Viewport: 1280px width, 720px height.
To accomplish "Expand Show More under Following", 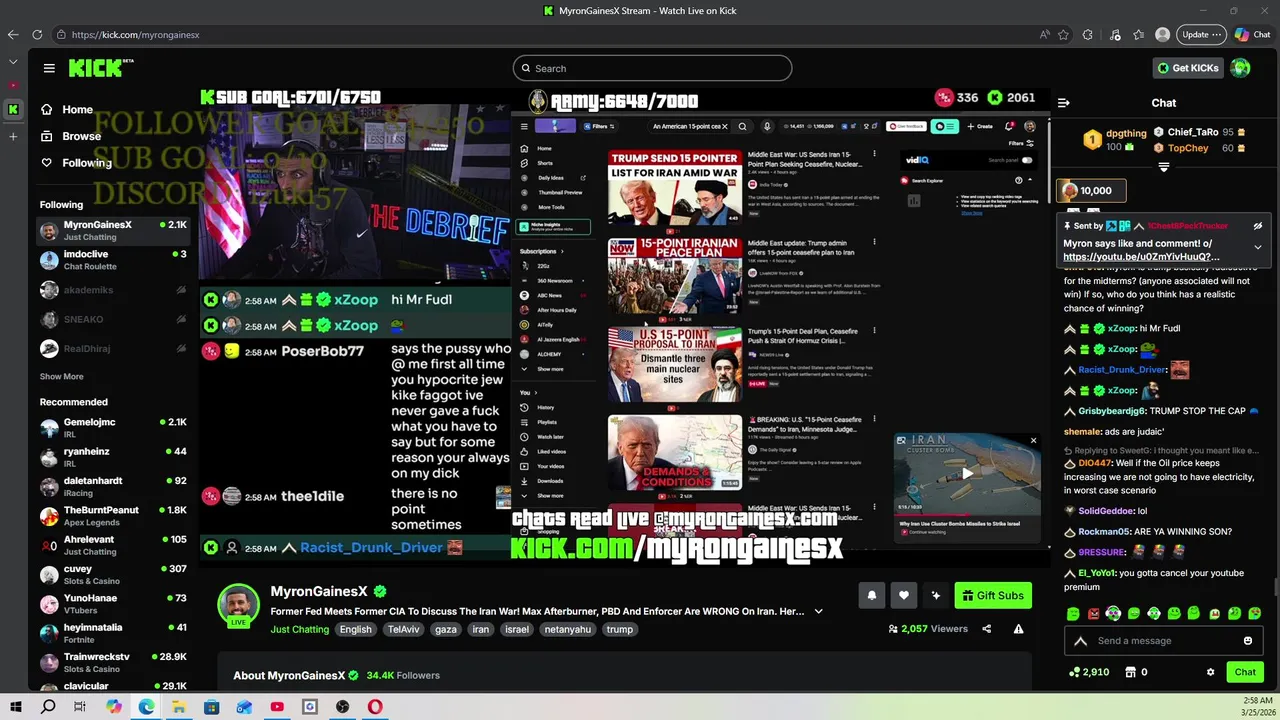I will click(x=61, y=376).
